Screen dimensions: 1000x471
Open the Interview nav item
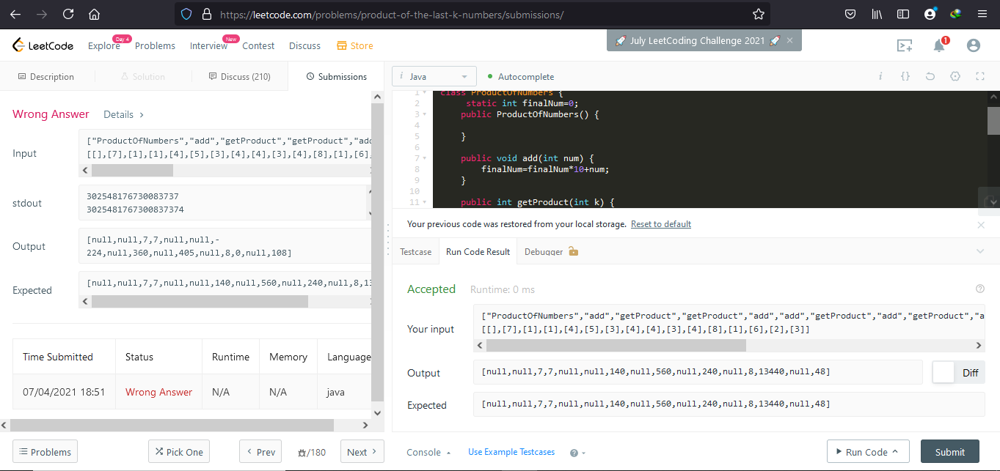209,45
